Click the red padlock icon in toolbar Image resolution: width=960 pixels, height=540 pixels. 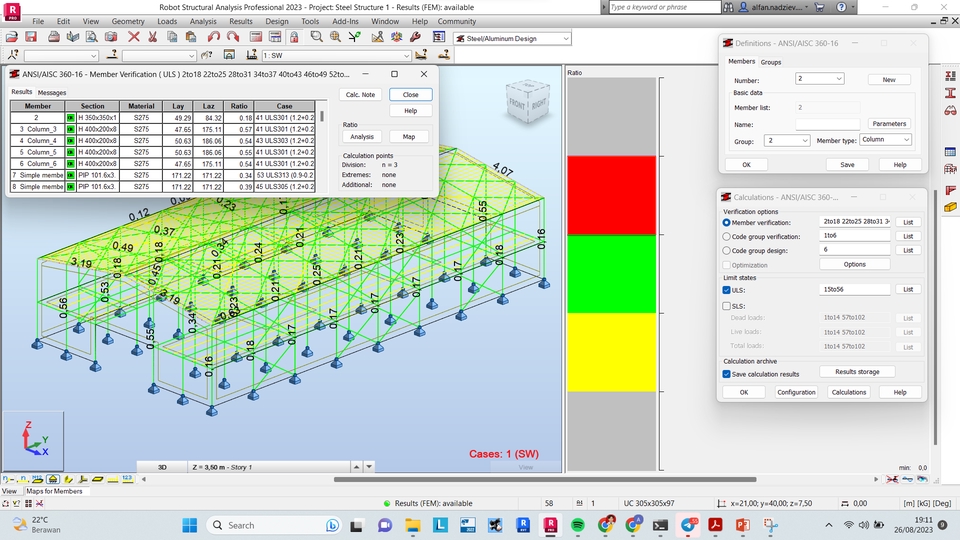[x=294, y=37]
